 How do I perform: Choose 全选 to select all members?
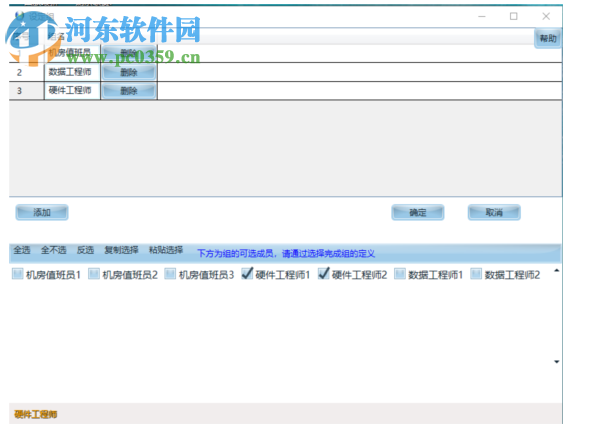point(22,250)
